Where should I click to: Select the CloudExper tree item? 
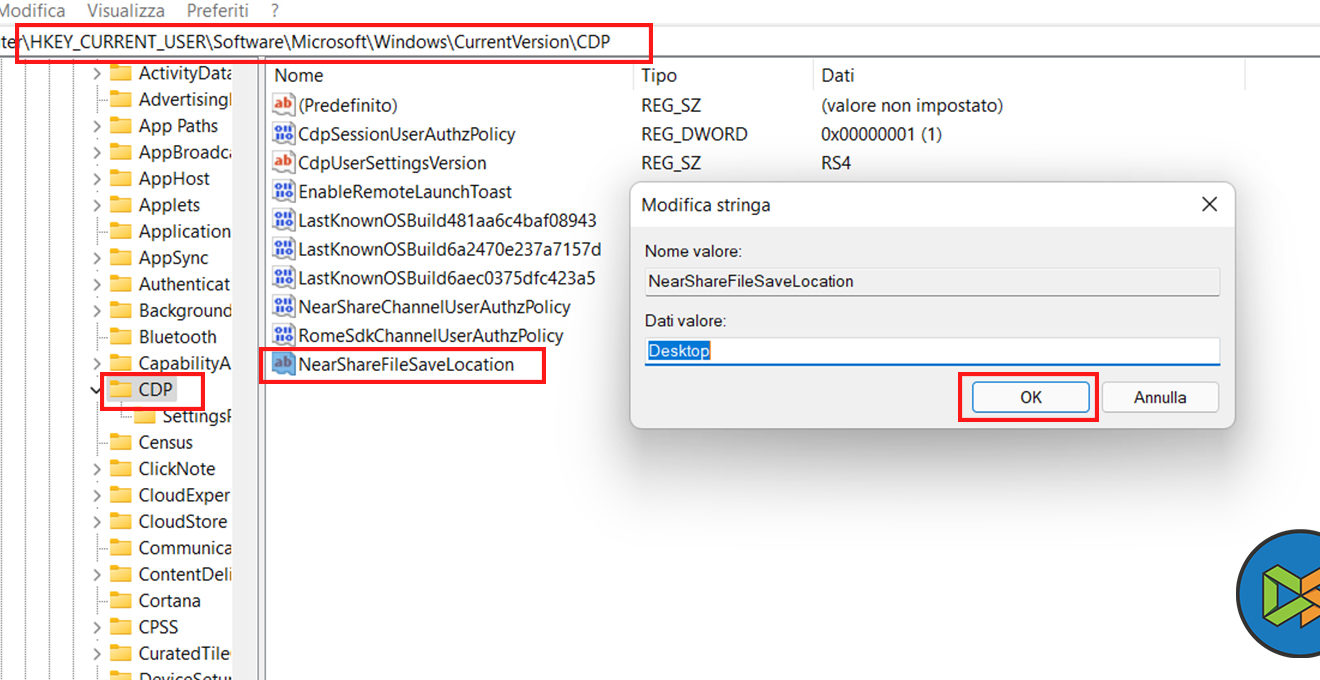point(185,495)
